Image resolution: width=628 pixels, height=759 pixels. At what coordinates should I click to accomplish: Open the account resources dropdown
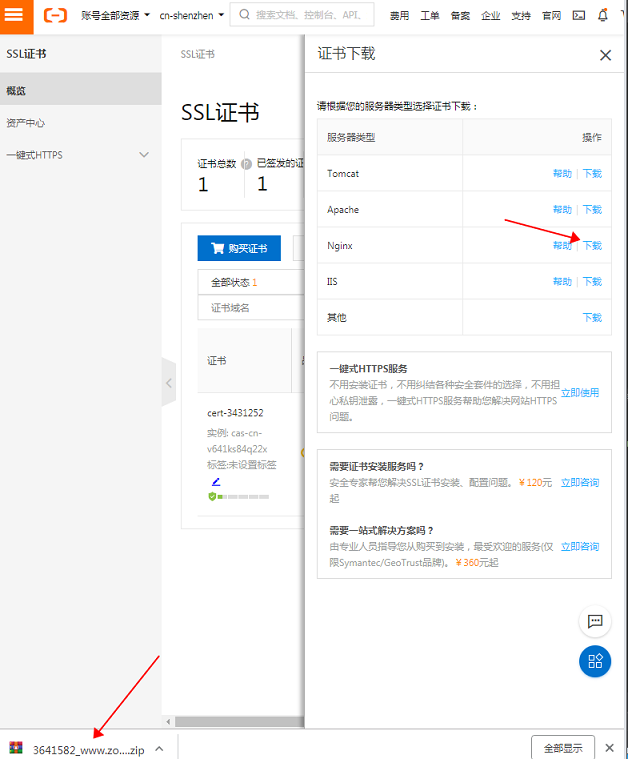click(115, 15)
